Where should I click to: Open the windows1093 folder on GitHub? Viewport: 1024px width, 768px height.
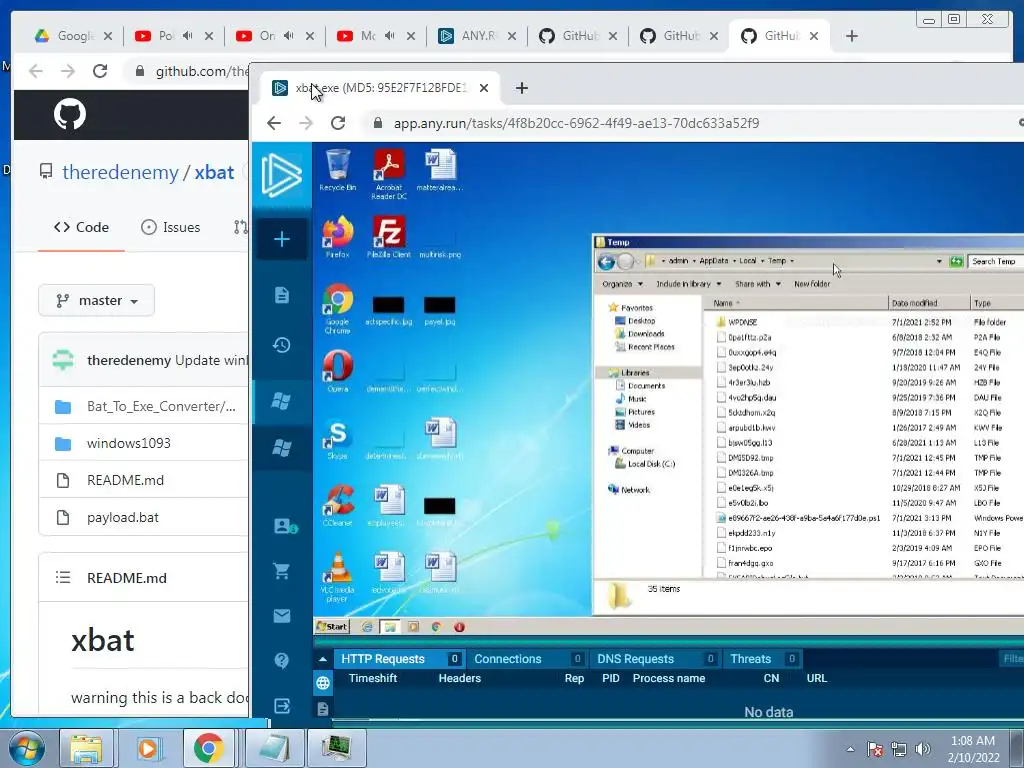pos(129,443)
